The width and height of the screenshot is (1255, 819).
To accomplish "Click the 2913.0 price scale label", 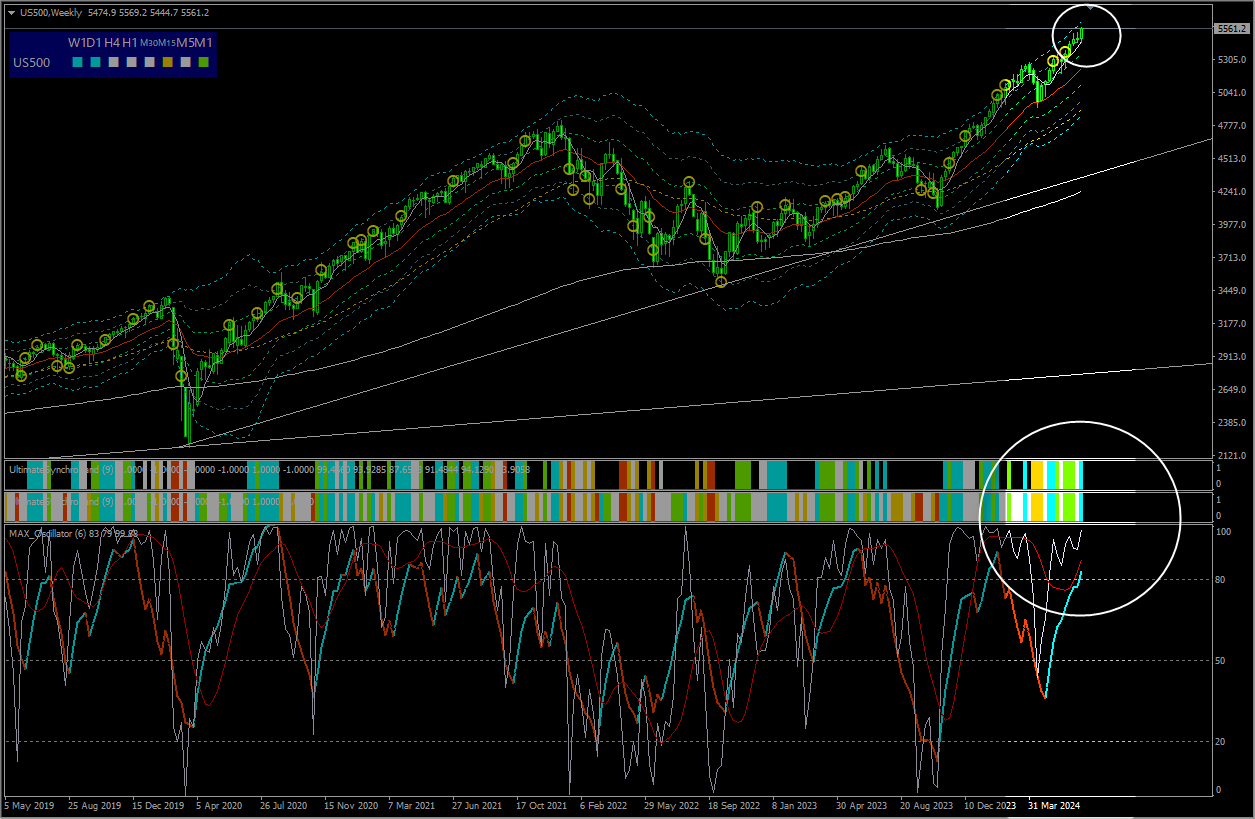I will (1230, 357).
